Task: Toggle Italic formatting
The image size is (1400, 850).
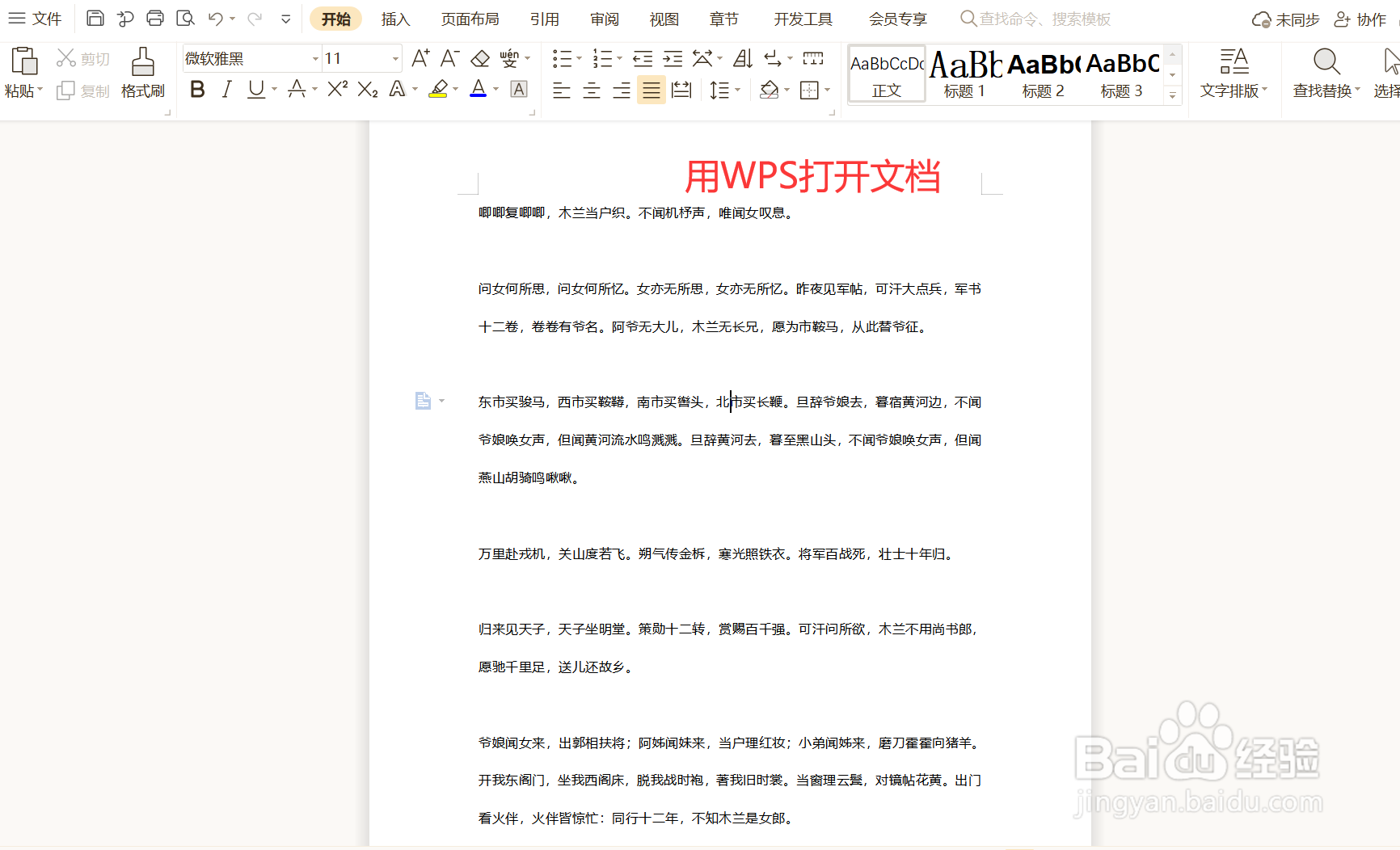Action: point(227,89)
